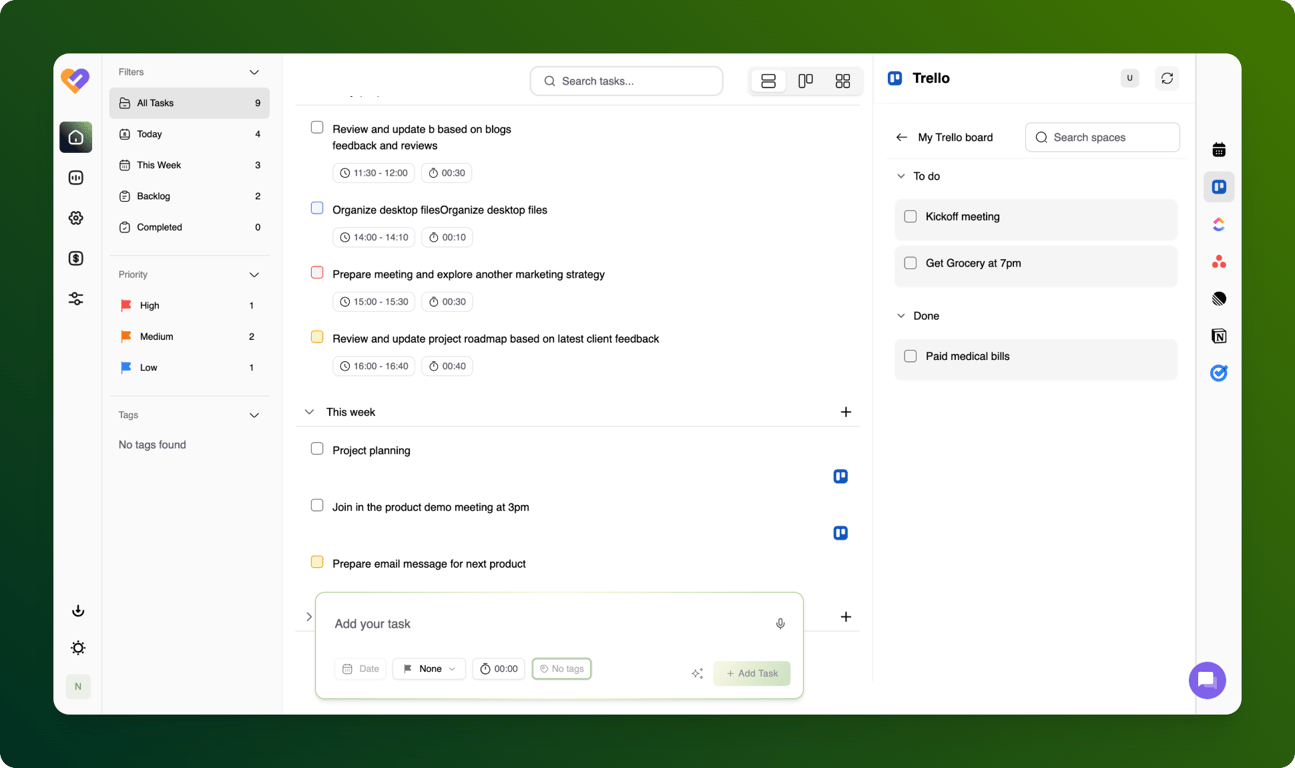Tick the Kickoff meeting Trello card checkbox
The width and height of the screenshot is (1295, 768).
pos(910,216)
